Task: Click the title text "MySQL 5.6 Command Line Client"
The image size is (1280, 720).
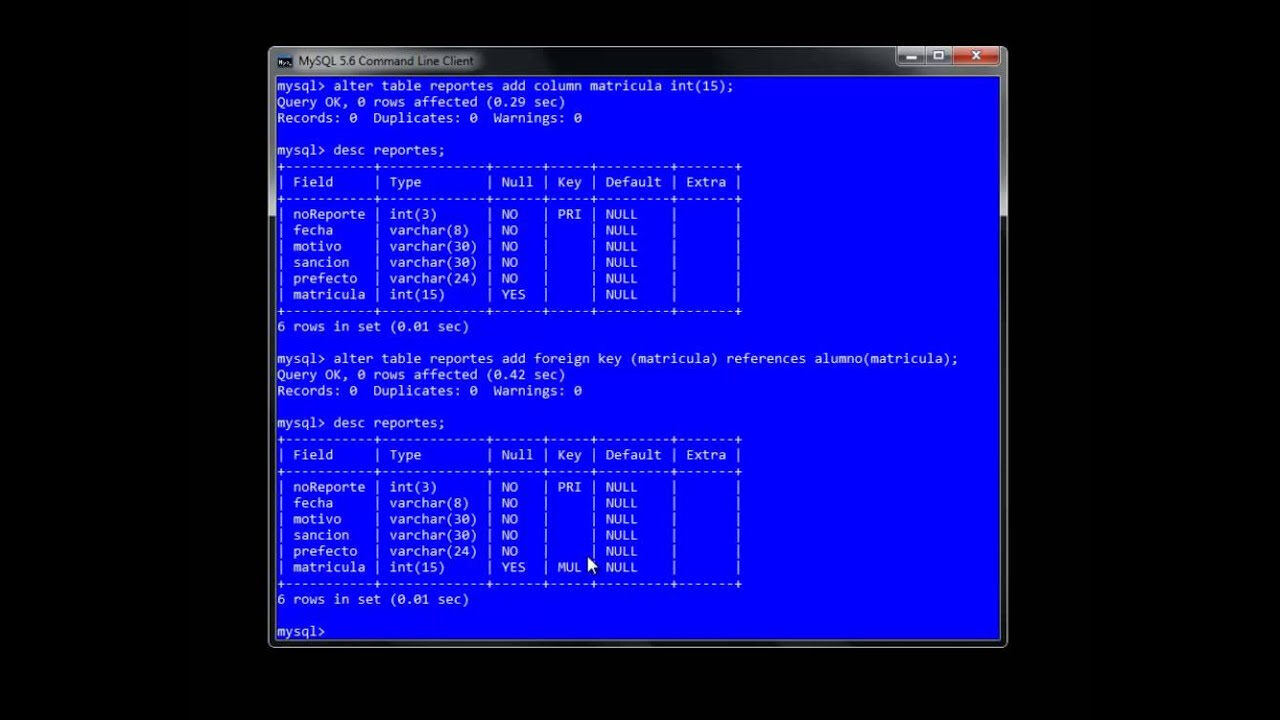Action: pos(386,61)
